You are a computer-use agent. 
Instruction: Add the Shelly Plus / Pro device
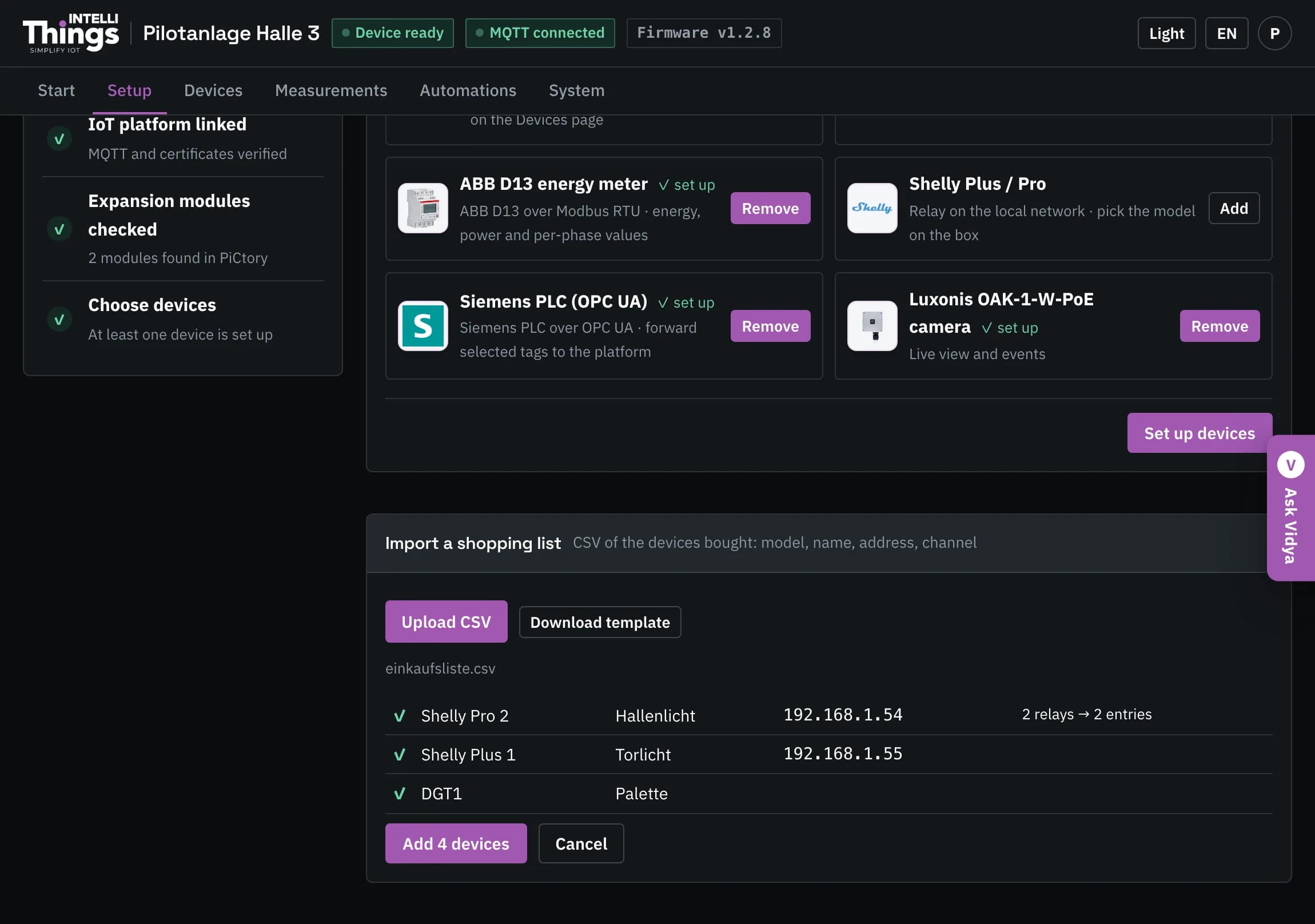click(1234, 208)
